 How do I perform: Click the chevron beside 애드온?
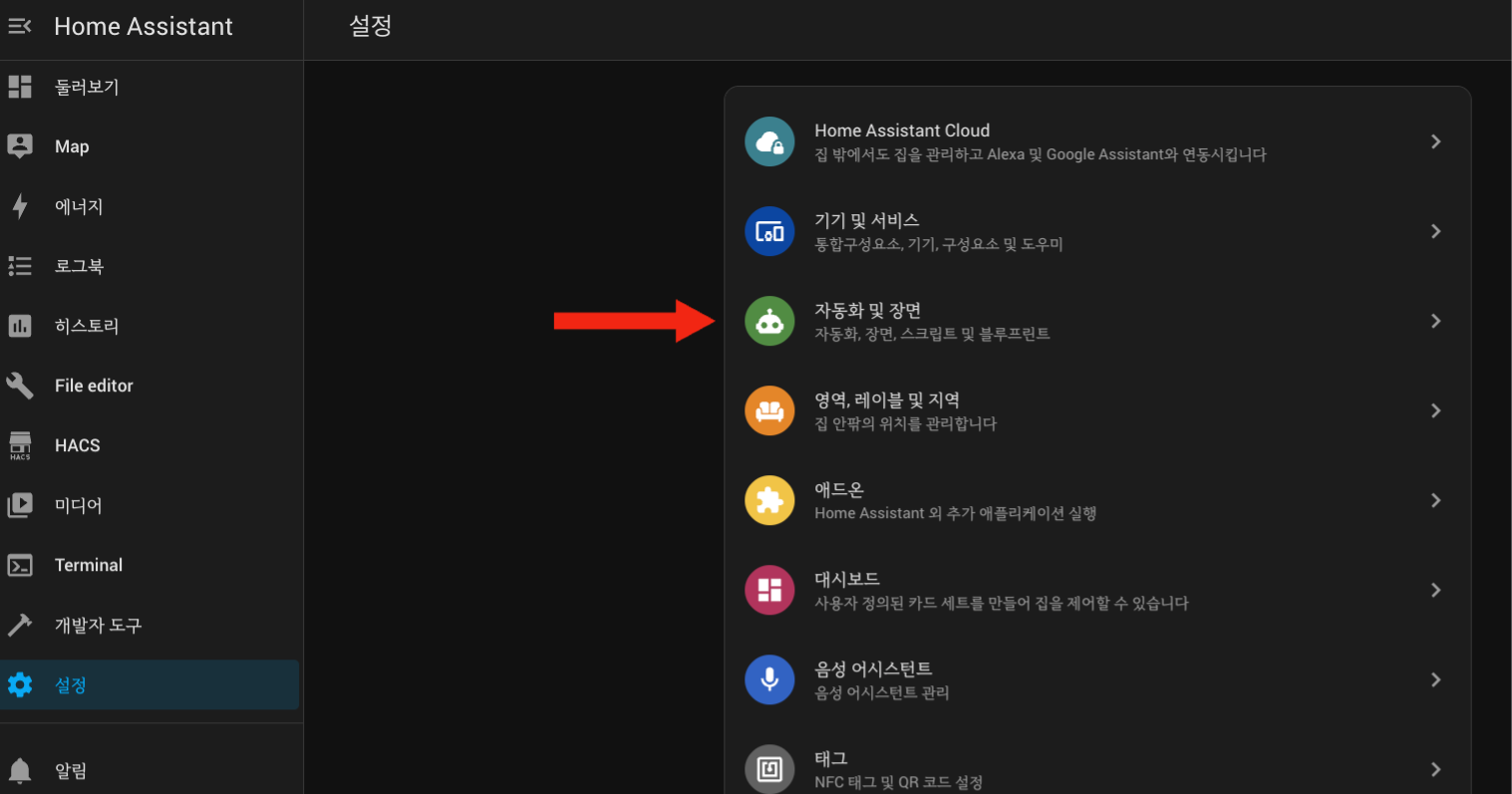click(x=1435, y=500)
